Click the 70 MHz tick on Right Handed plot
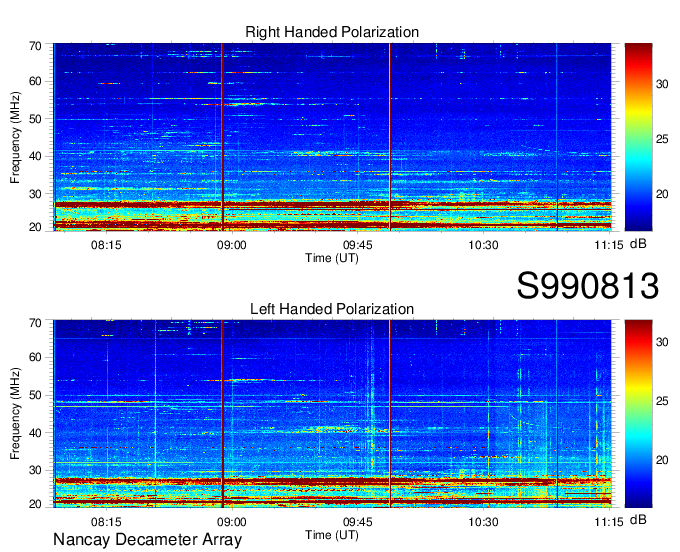 pos(35,46)
